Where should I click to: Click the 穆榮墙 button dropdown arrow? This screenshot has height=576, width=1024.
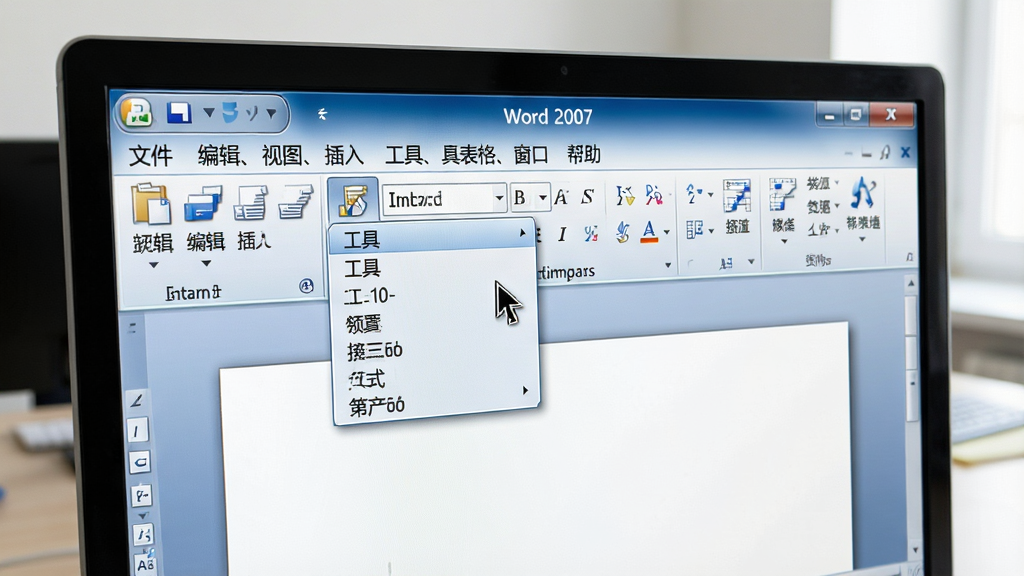863,240
